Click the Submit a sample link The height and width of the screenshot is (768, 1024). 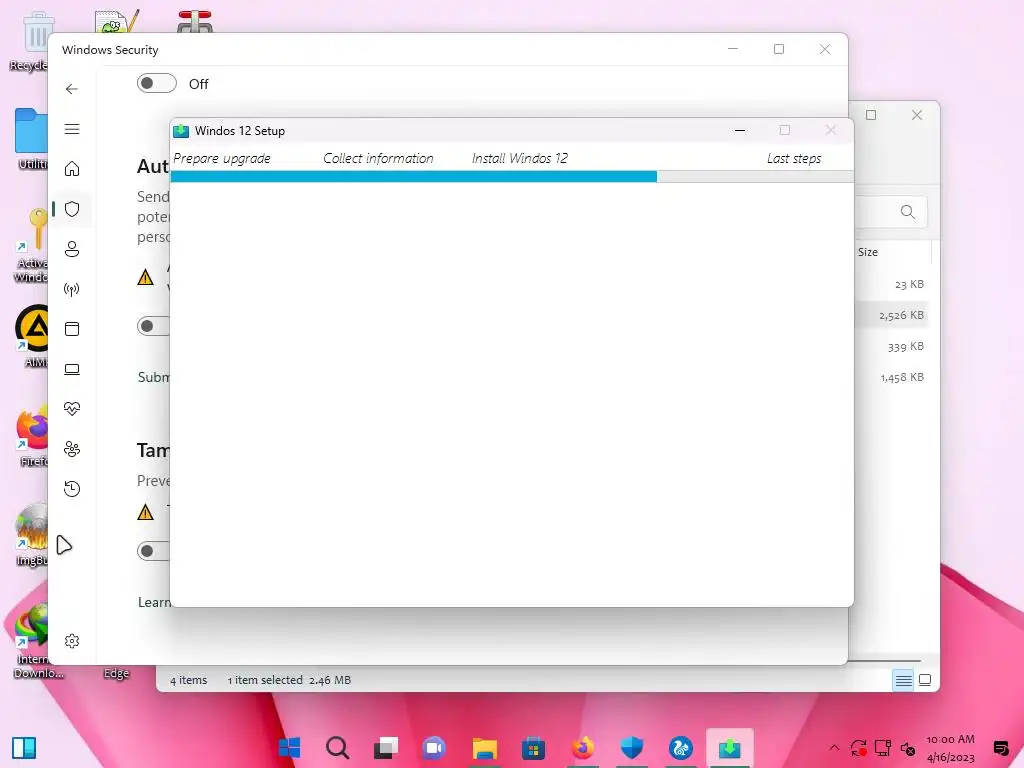[153, 377]
